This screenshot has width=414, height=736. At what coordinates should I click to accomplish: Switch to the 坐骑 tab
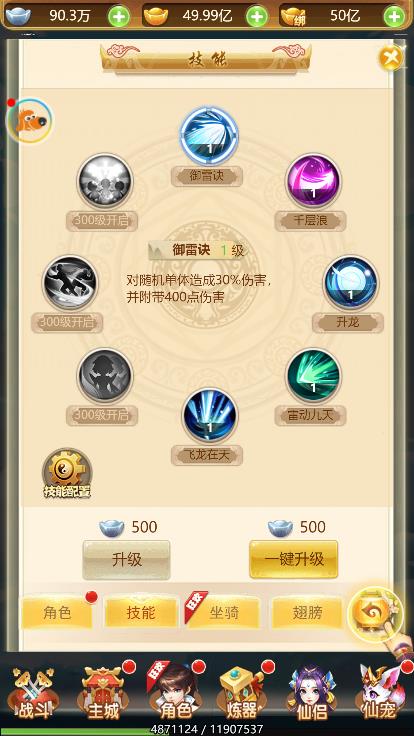tap(223, 613)
